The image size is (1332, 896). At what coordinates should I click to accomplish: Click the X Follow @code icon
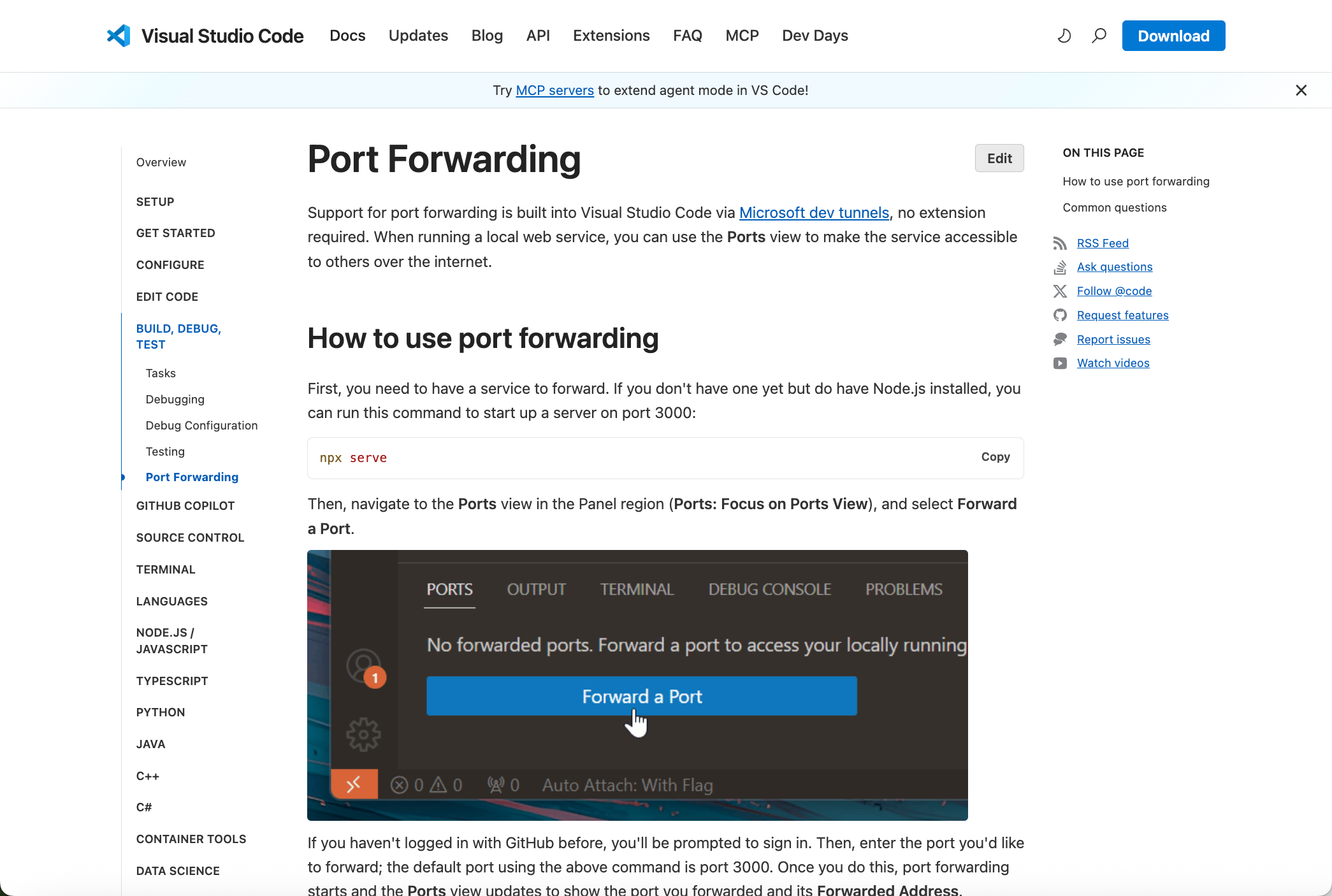(x=1060, y=291)
